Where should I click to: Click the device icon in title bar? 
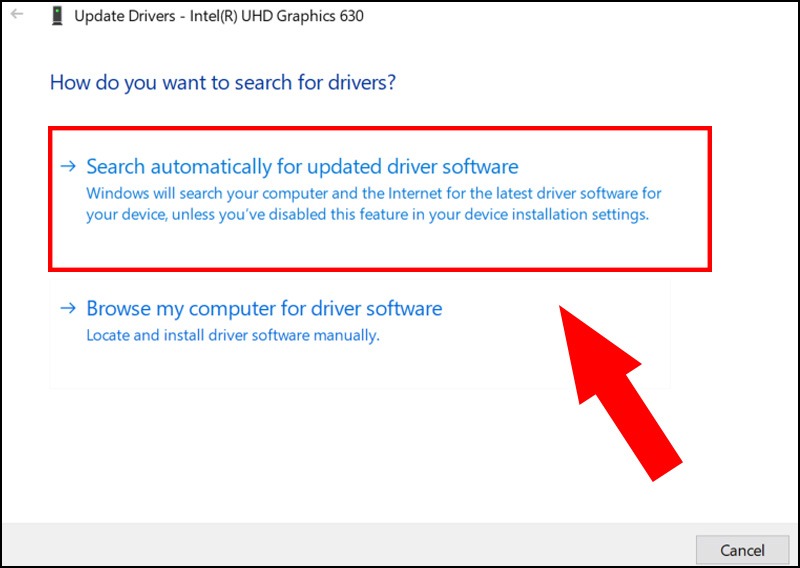click(x=57, y=16)
